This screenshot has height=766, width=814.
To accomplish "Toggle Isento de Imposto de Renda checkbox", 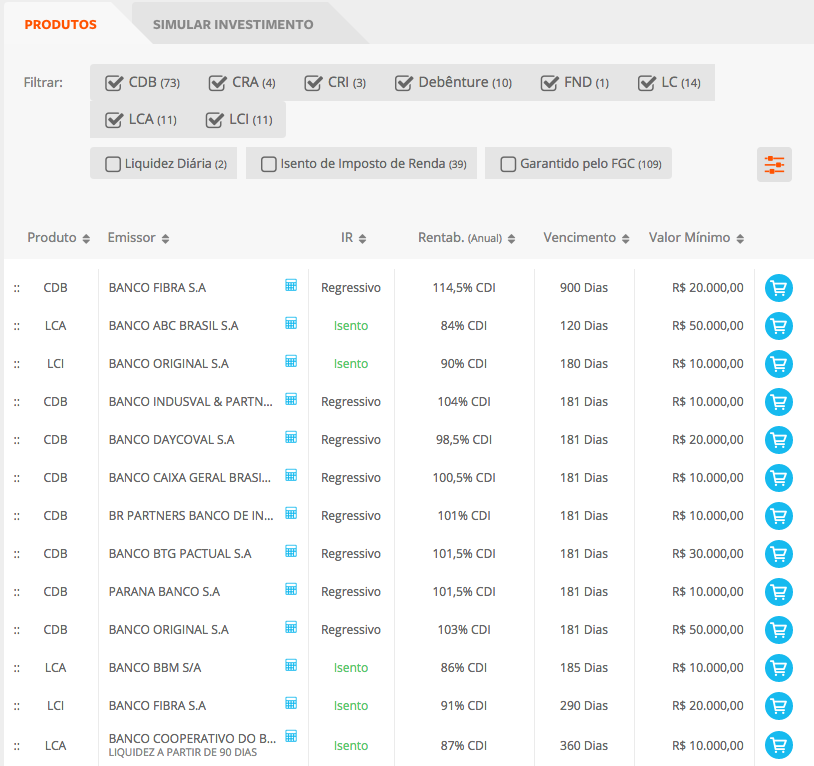I will click(269, 164).
